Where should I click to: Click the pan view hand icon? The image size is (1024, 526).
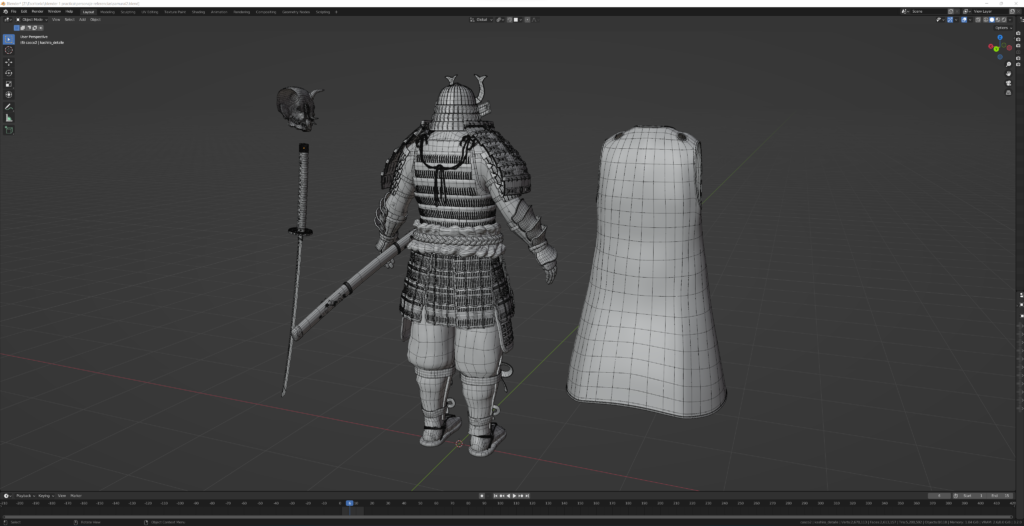pos(1008,74)
